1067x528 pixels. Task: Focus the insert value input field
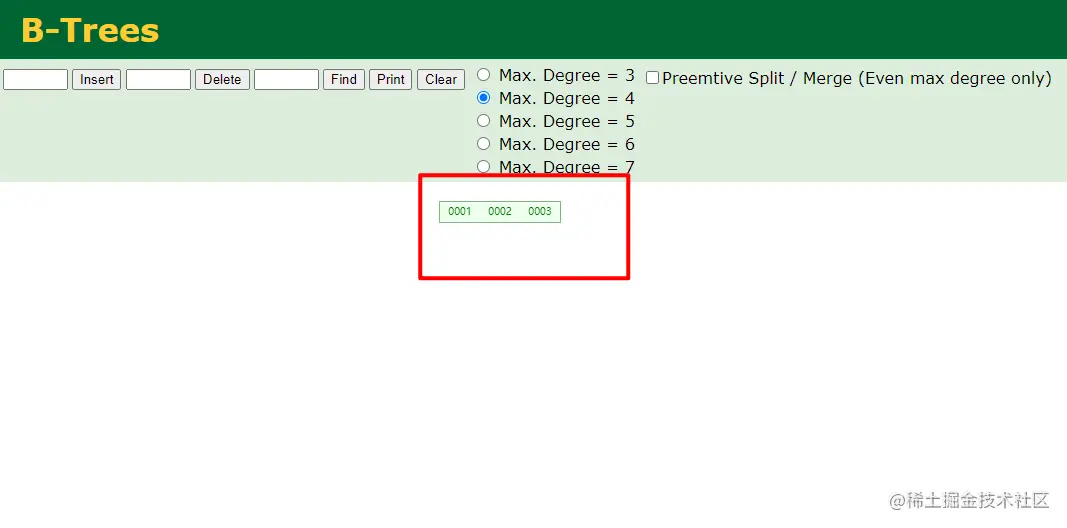point(35,80)
